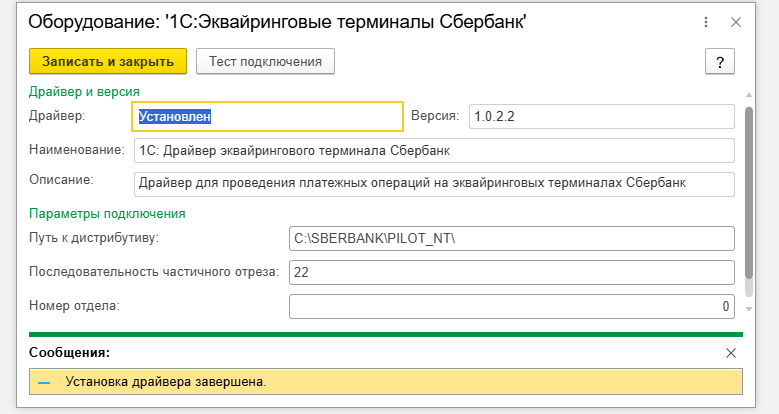The width and height of the screenshot is (779, 414).
Task: Select the Установка драйвера завершена message
Action: (166, 382)
